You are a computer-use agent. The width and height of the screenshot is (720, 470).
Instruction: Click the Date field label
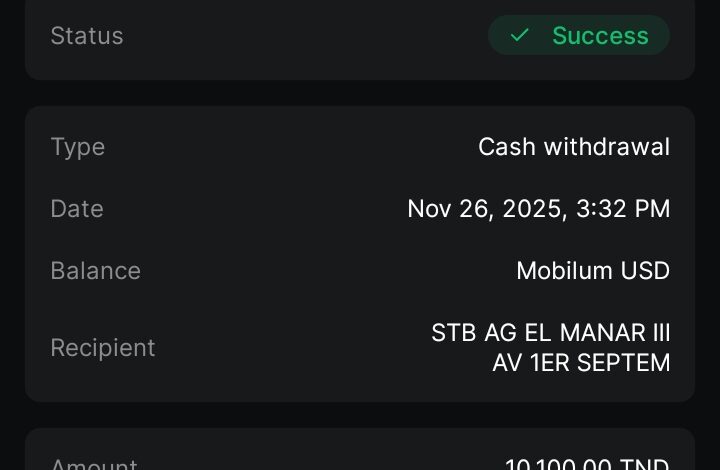(x=77, y=209)
